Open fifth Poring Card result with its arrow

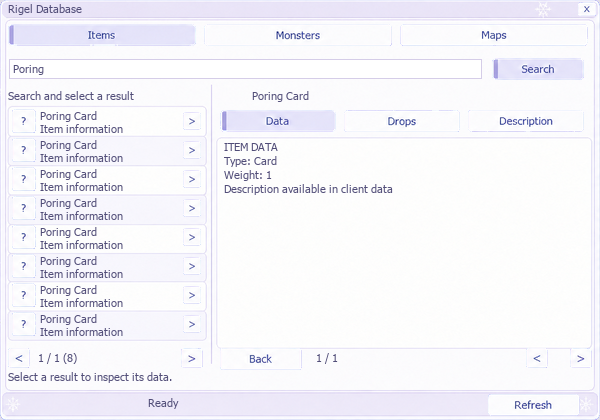click(192, 238)
